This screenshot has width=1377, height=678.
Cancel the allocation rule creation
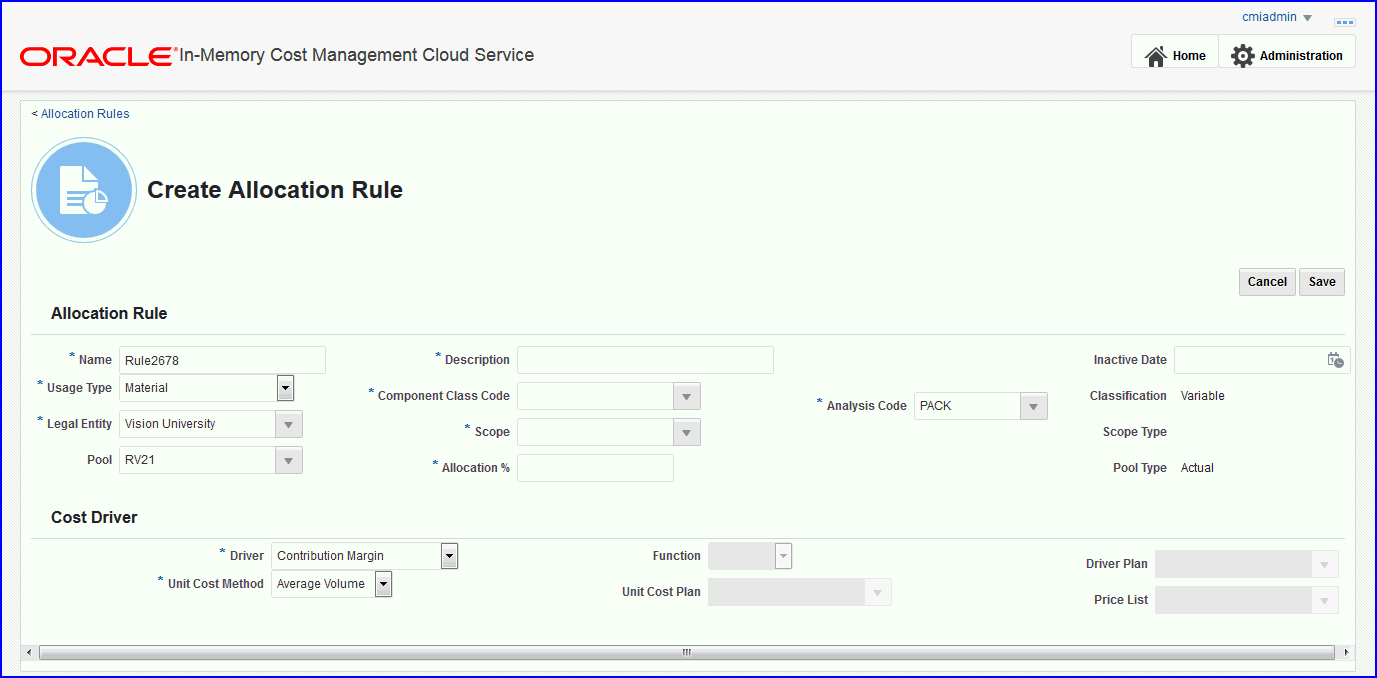[1267, 282]
